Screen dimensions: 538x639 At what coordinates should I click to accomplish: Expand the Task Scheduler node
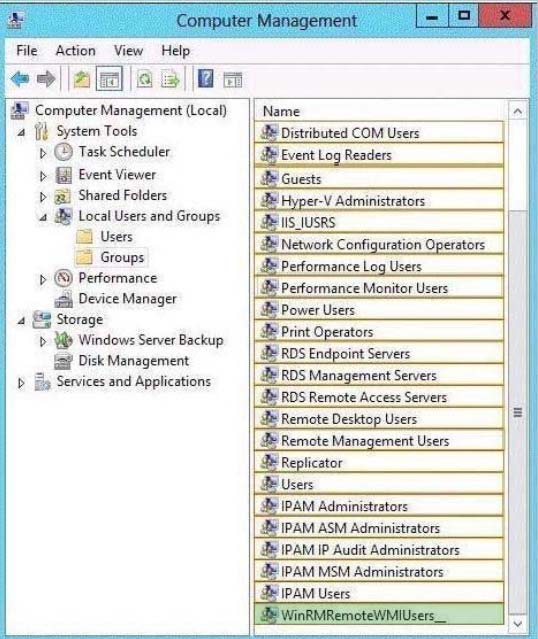click(43, 153)
